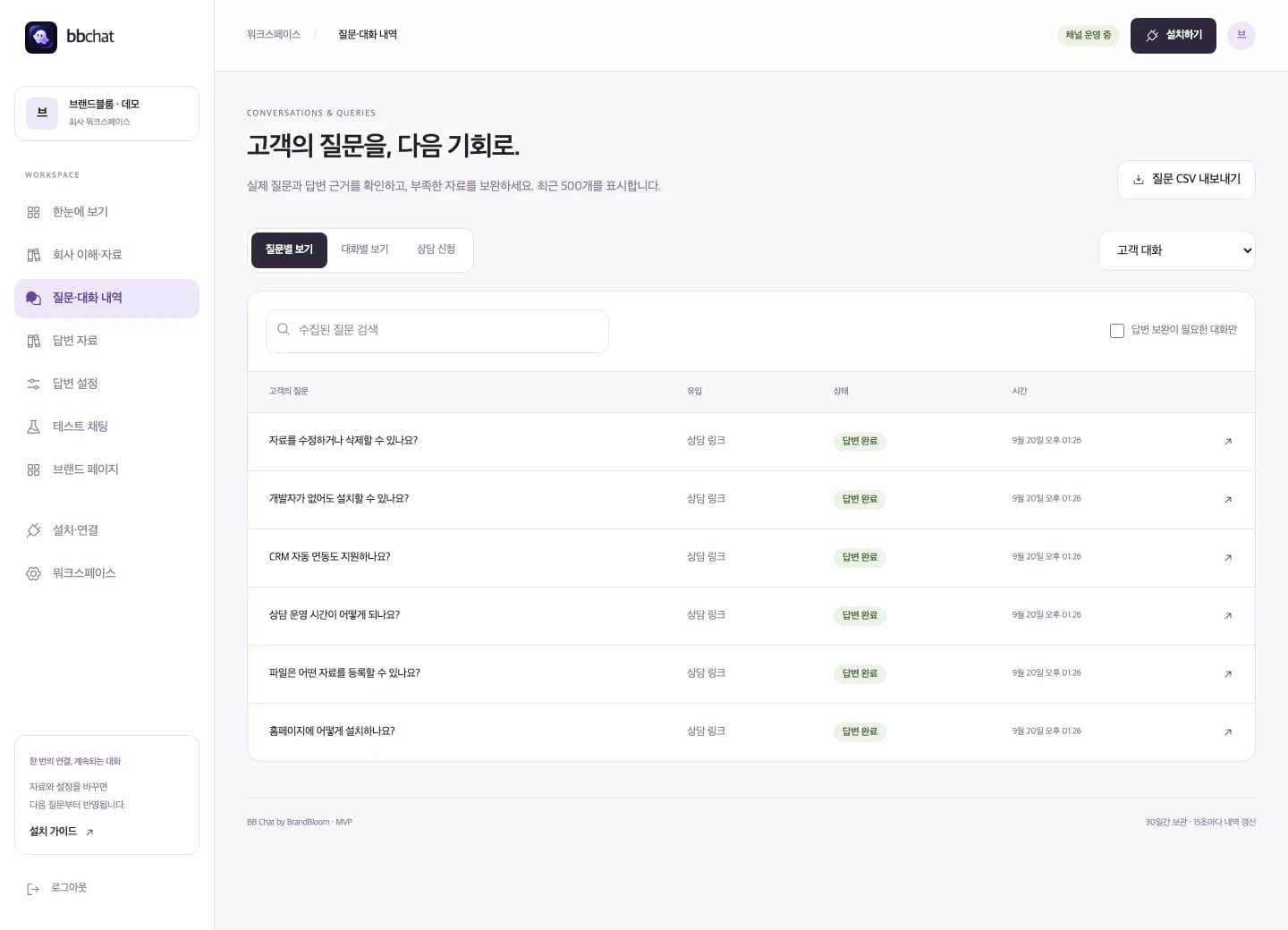Image resolution: width=1288 pixels, height=930 pixels.
Task: Switch to 질문별 보기 tab
Action: click(289, 249)
